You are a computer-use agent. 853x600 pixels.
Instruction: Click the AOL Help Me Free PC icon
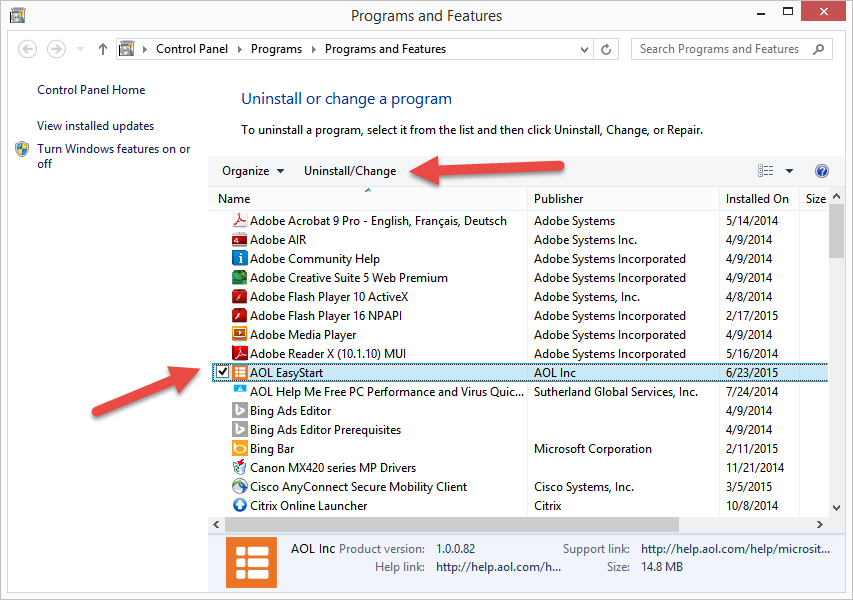[239, 389]
